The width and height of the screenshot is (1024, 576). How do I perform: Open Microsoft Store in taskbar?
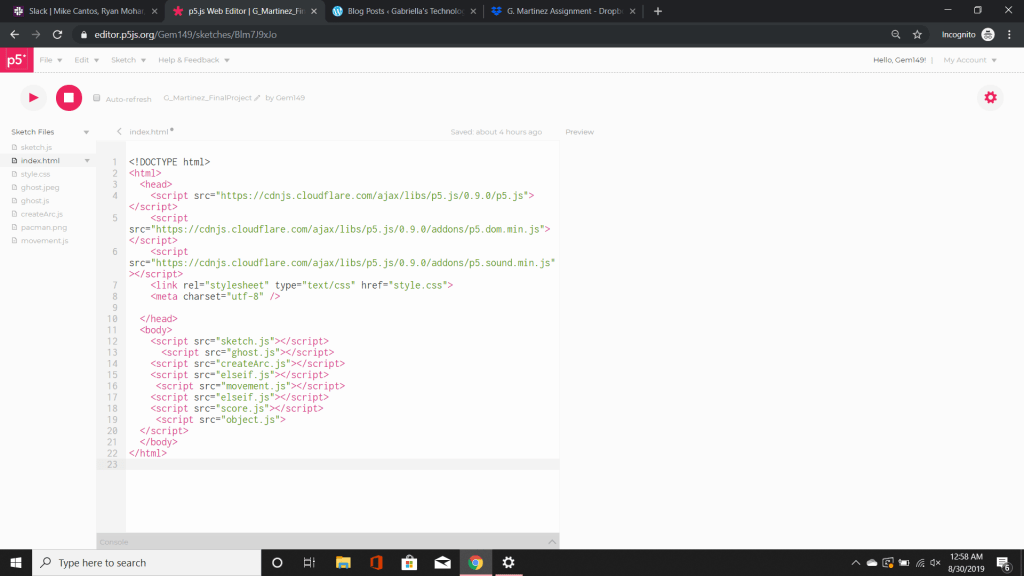[x=408, y=563]
